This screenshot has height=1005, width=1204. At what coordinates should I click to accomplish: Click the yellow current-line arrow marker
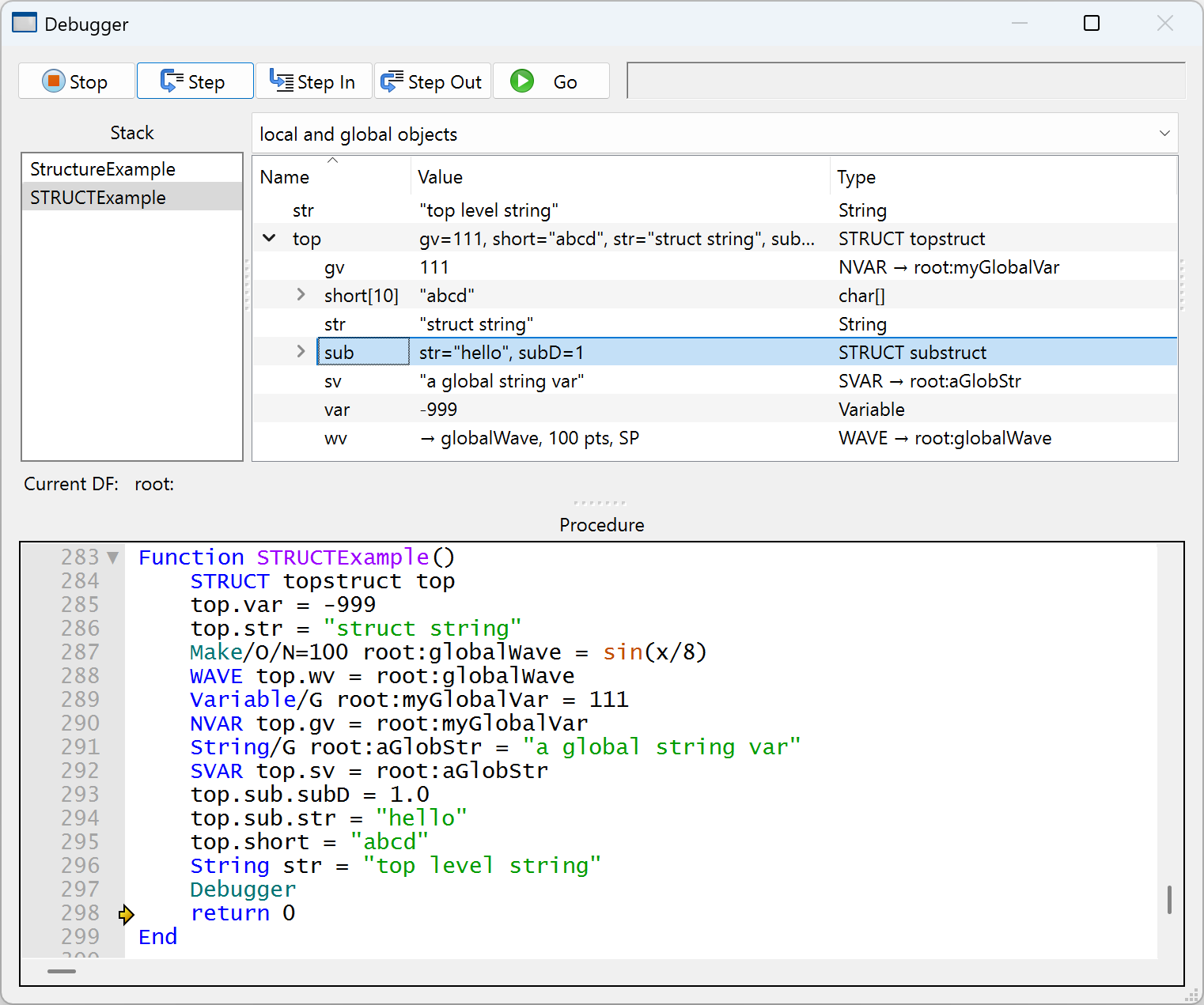pyautogui.click(x=126, y=915)
